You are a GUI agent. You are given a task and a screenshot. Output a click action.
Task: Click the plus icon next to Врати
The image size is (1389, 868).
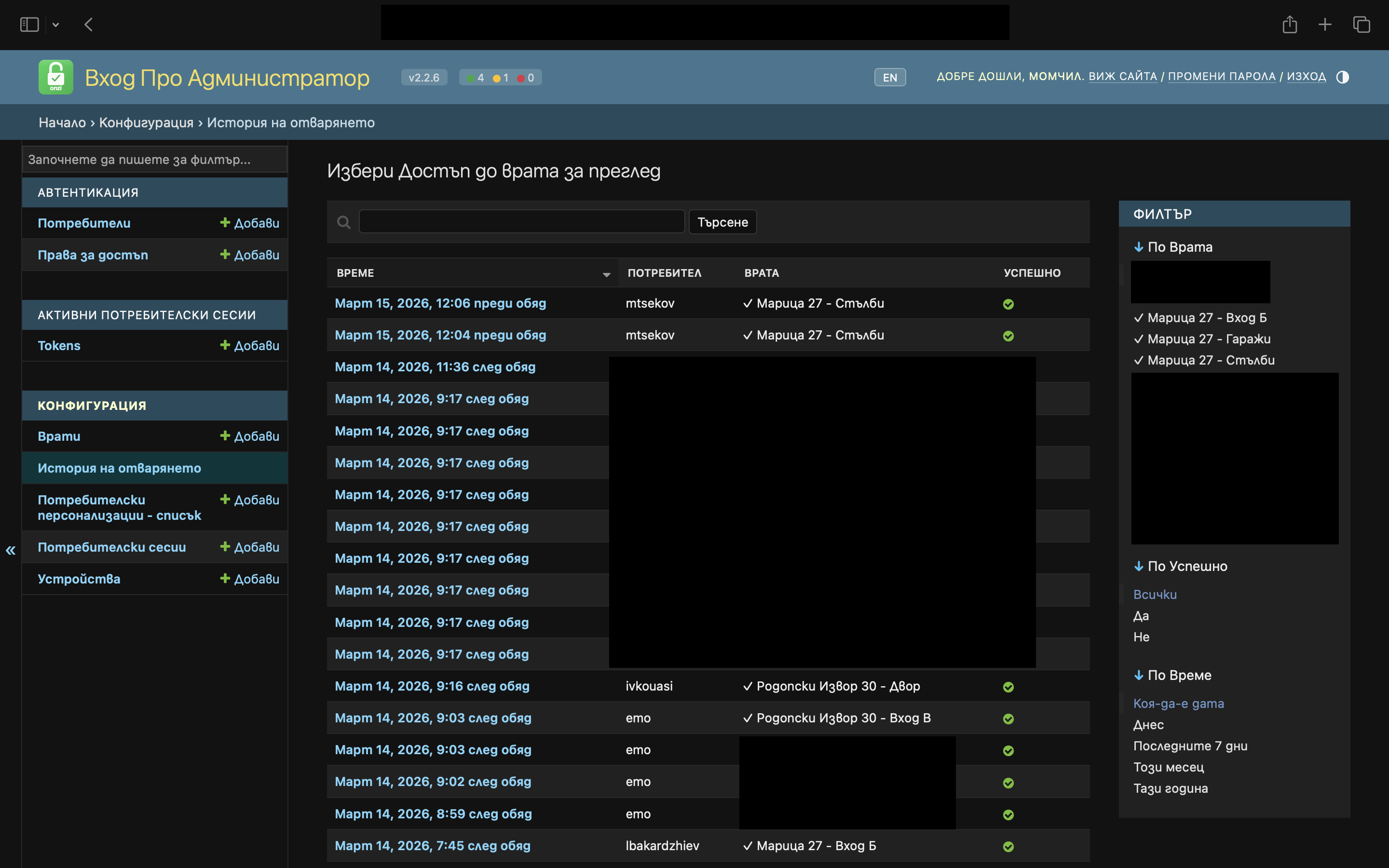click(x=225, y=436)
